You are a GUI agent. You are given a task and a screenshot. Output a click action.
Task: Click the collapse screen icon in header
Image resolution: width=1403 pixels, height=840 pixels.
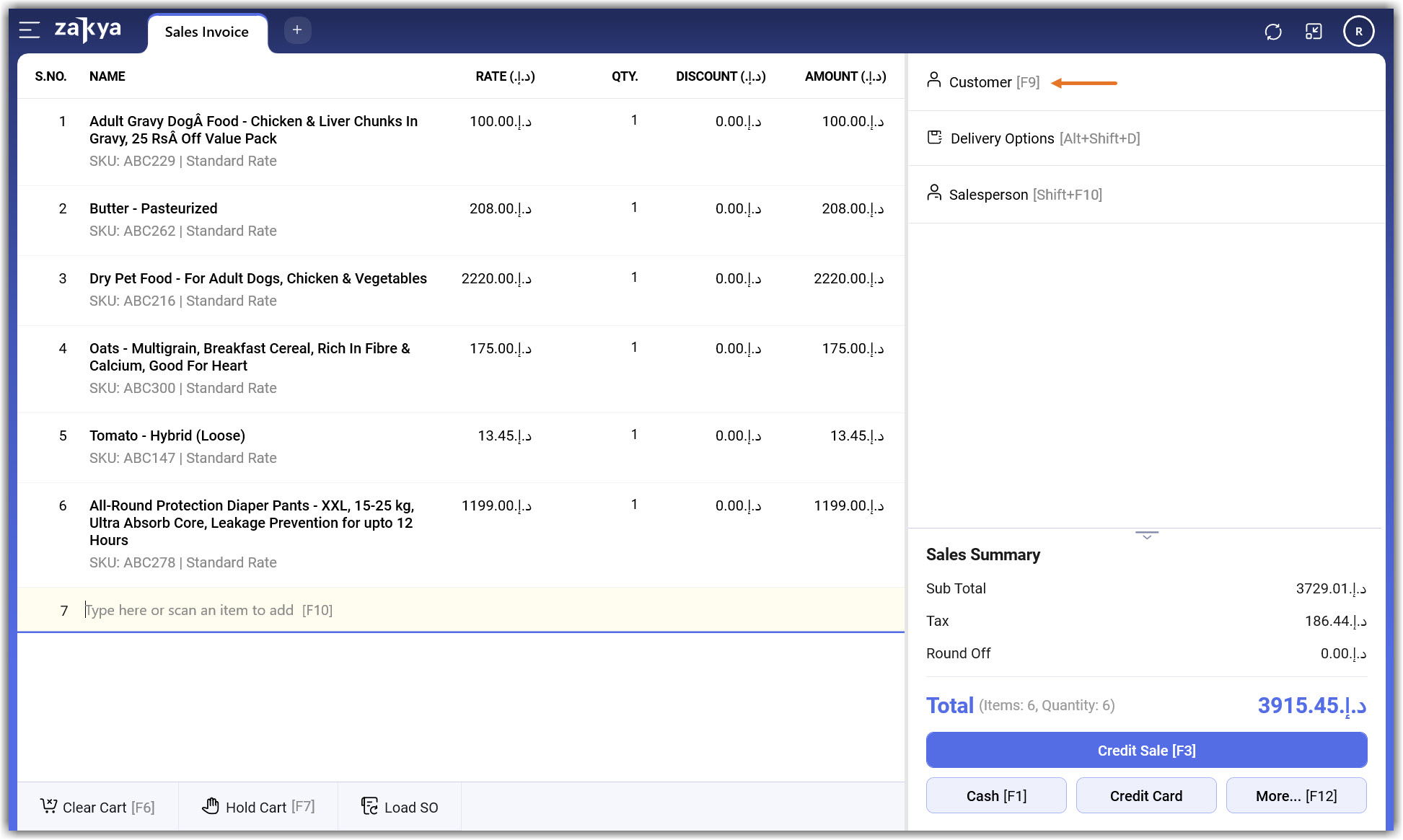[x=1314, y=32]
